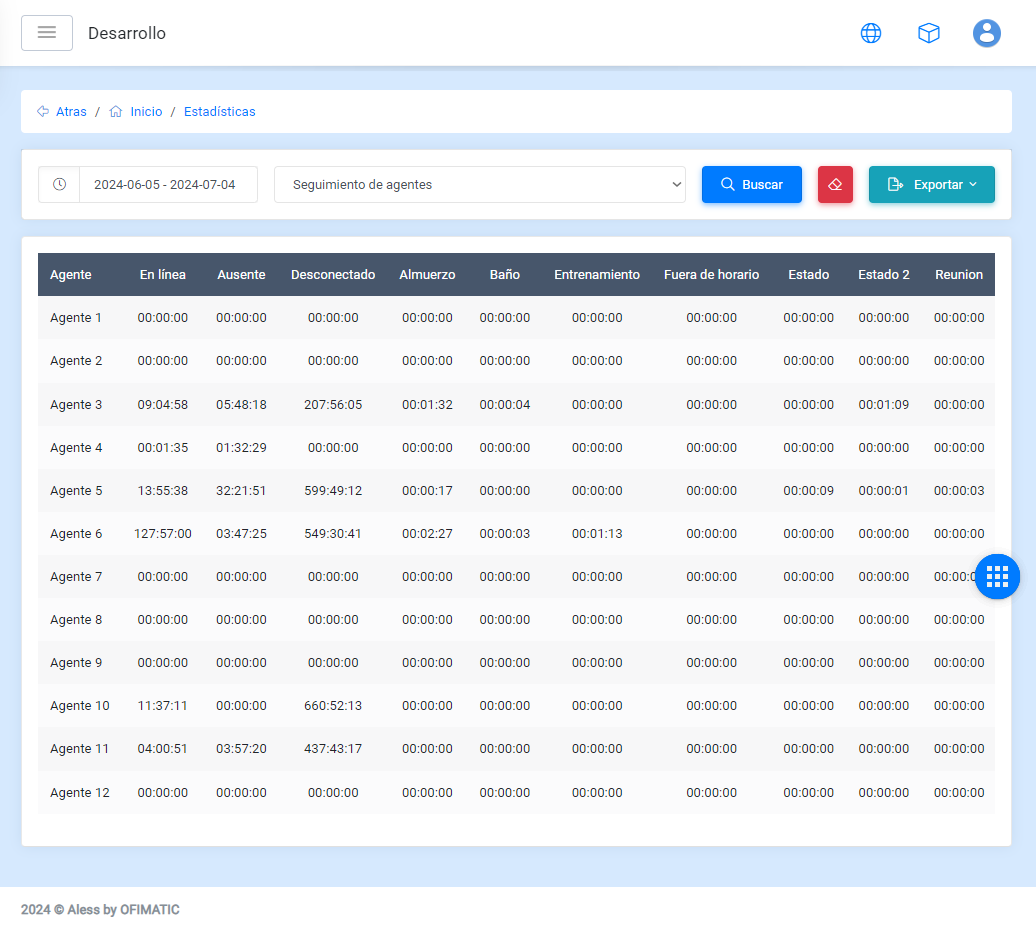The width and height of the screenshot is (1036, 944).
Task: Click the En línea column header
Action: click(162, 275)
